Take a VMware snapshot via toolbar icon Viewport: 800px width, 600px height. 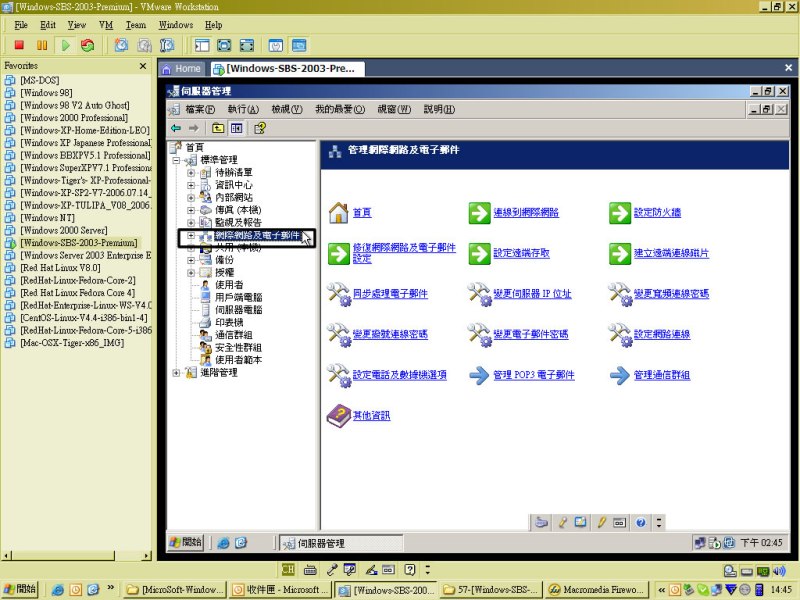121,45
